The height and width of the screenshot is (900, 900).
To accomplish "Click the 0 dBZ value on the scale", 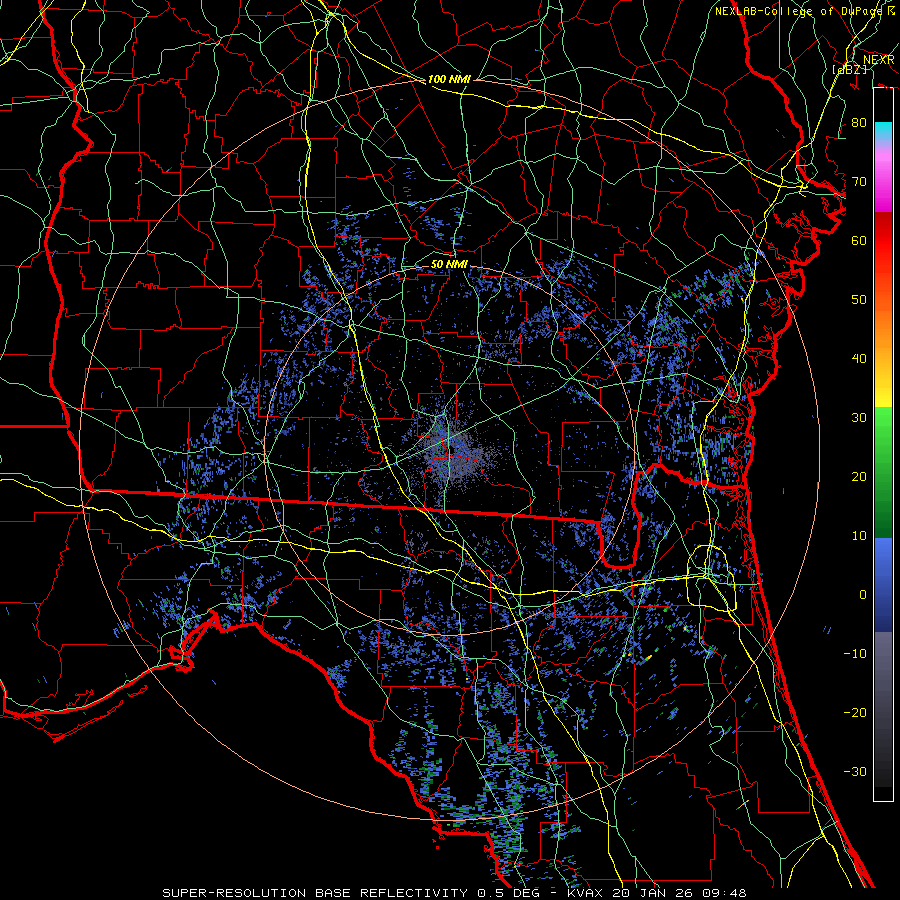I will [863, 595].
